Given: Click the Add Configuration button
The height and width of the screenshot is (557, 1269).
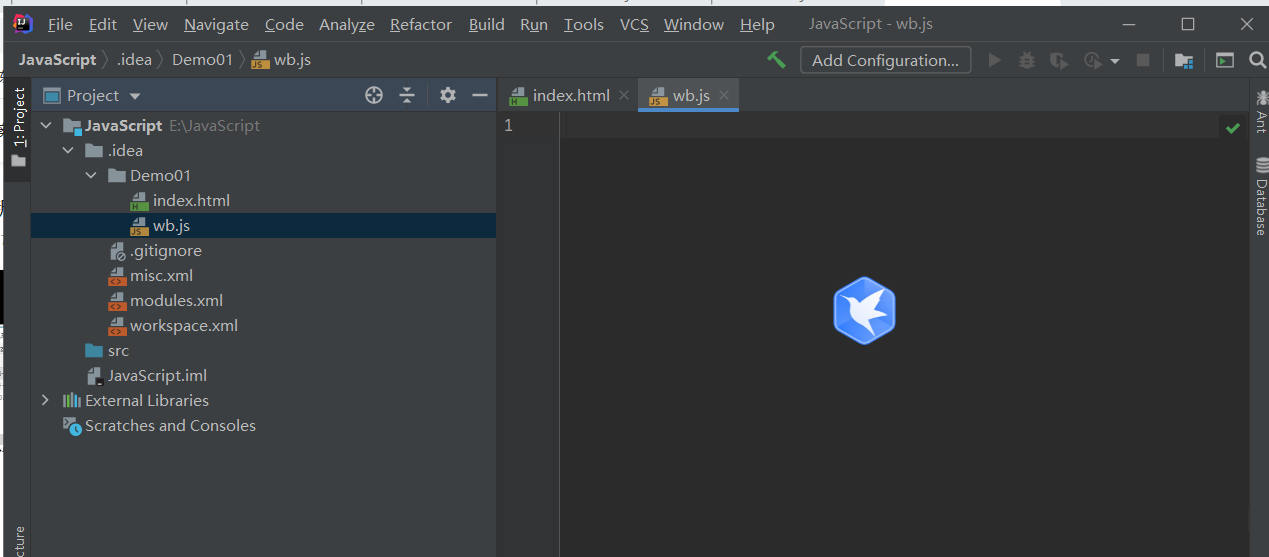Looking at the screenshot, I should click(886, 60).
